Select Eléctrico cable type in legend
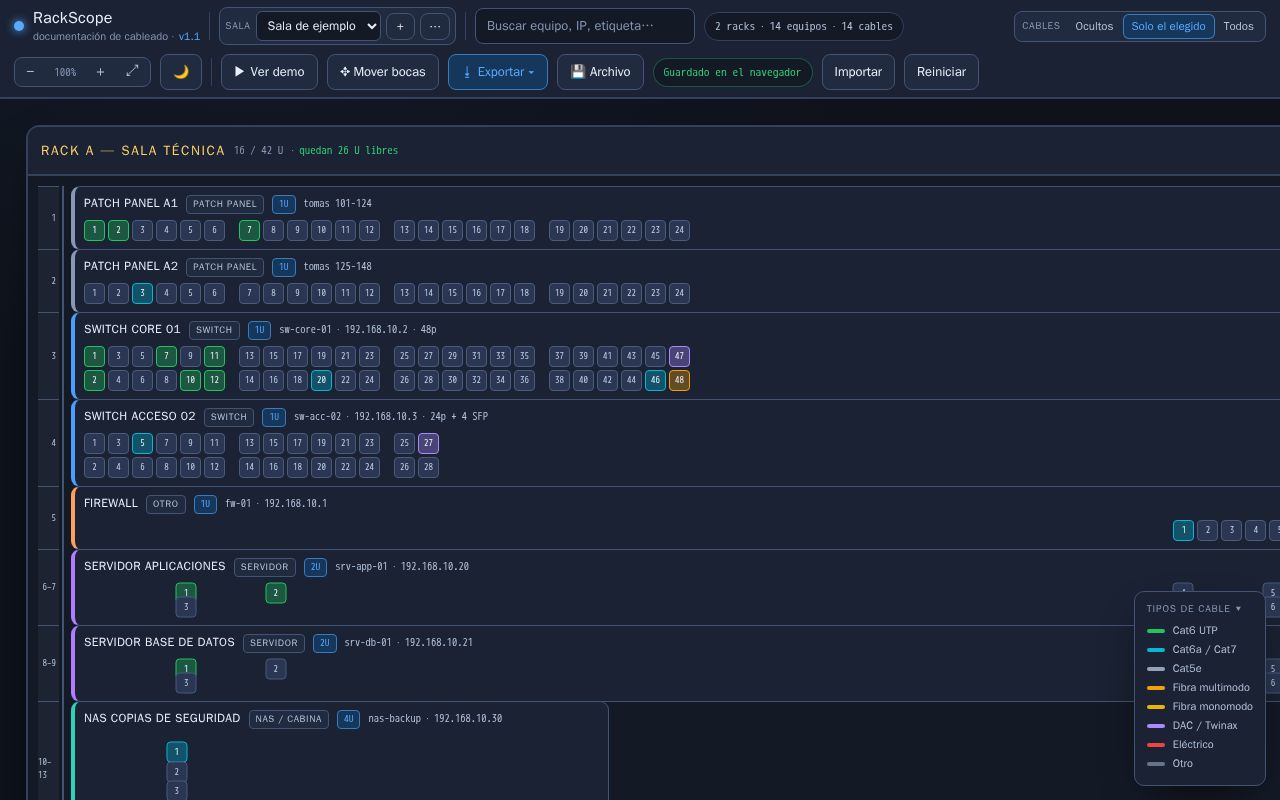The width and height of the screenshot is (1280, 800). pos(1180,744)
